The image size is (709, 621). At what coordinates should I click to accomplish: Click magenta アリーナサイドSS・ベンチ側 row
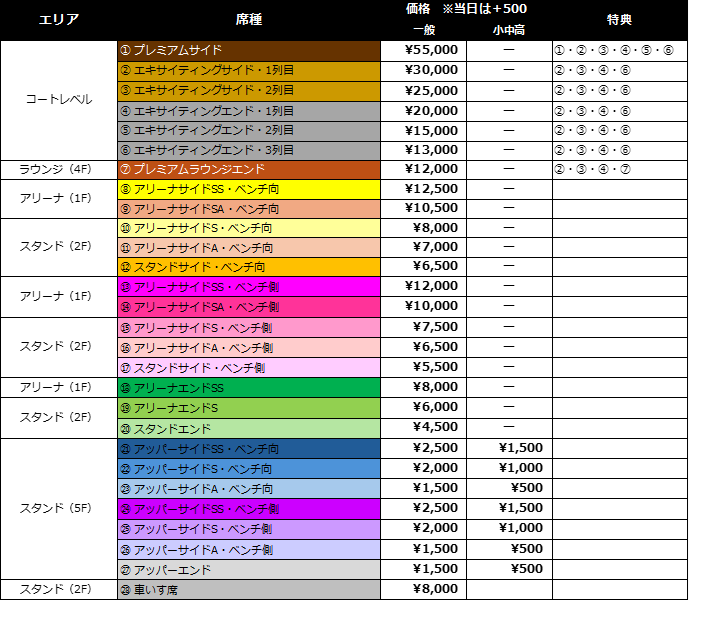pyautogui.click(x=249, y=287)
